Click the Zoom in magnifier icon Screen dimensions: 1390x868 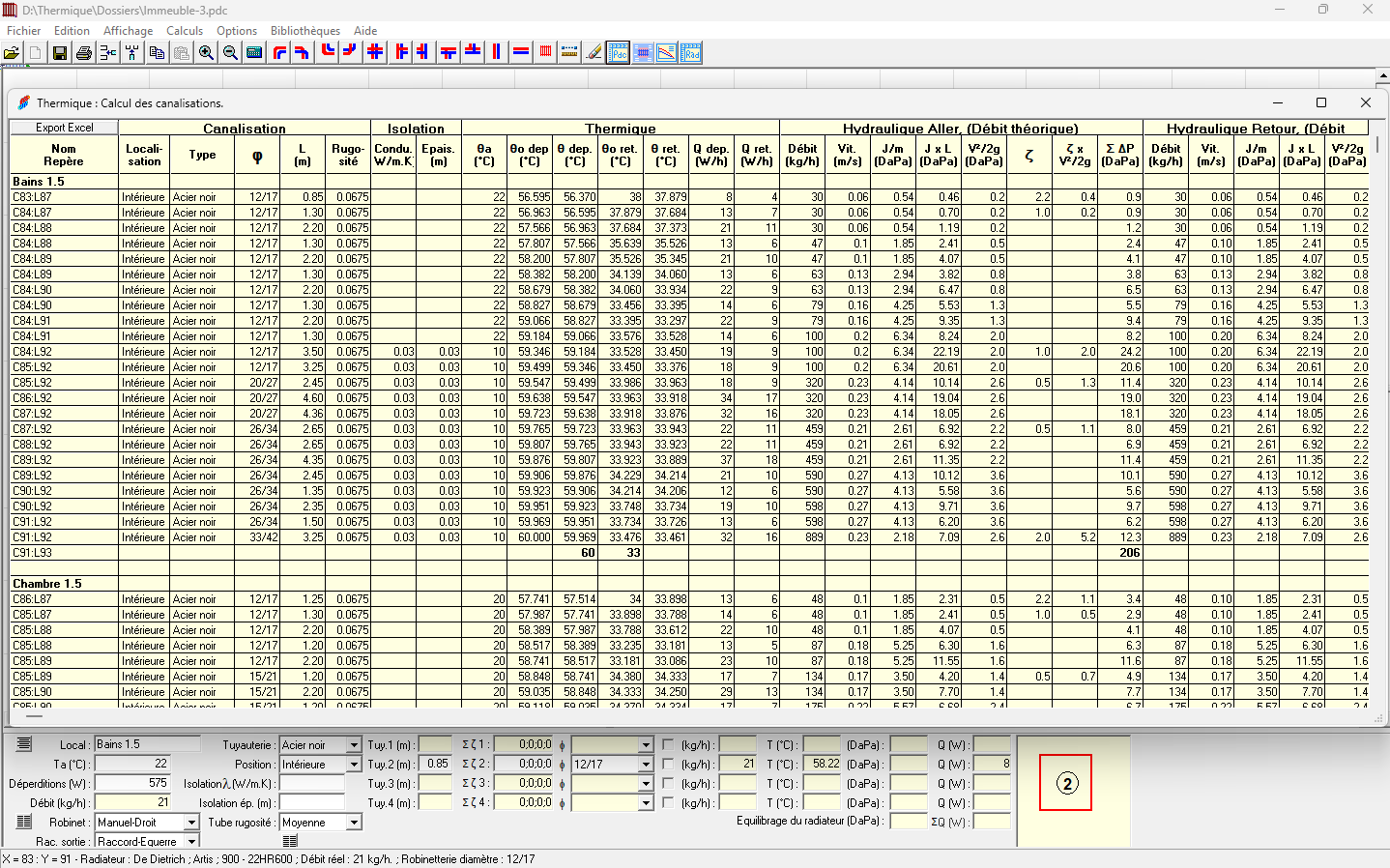click(206, 53)
